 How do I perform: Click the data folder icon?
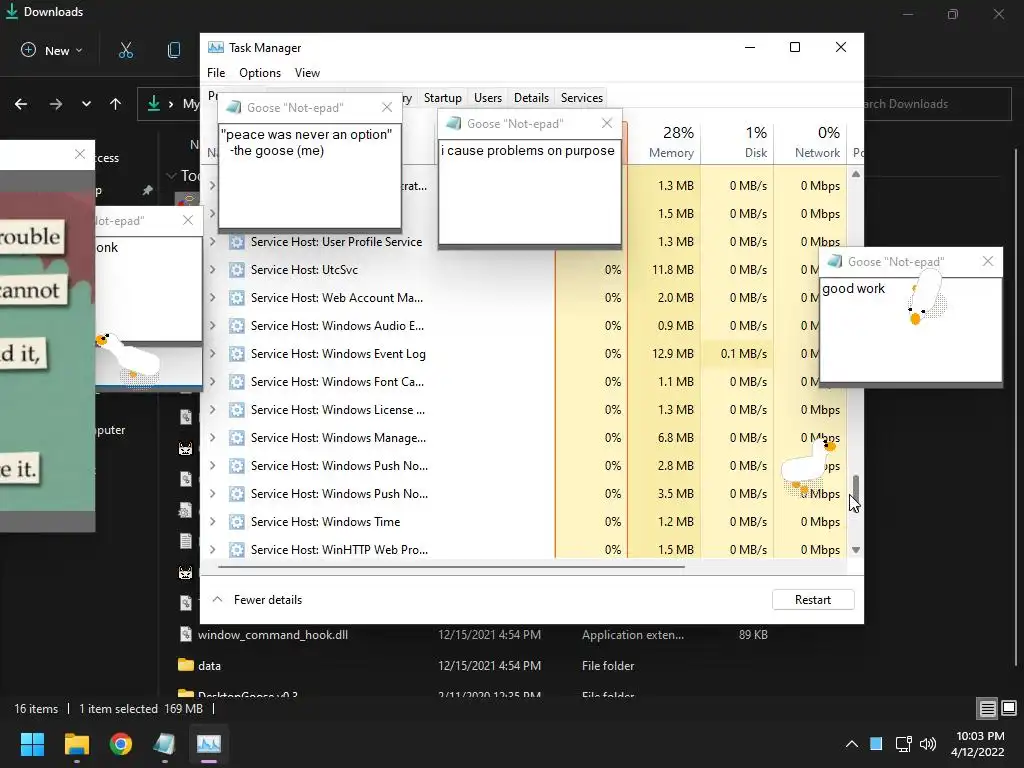pyautogui.click(x=186, y=665)
